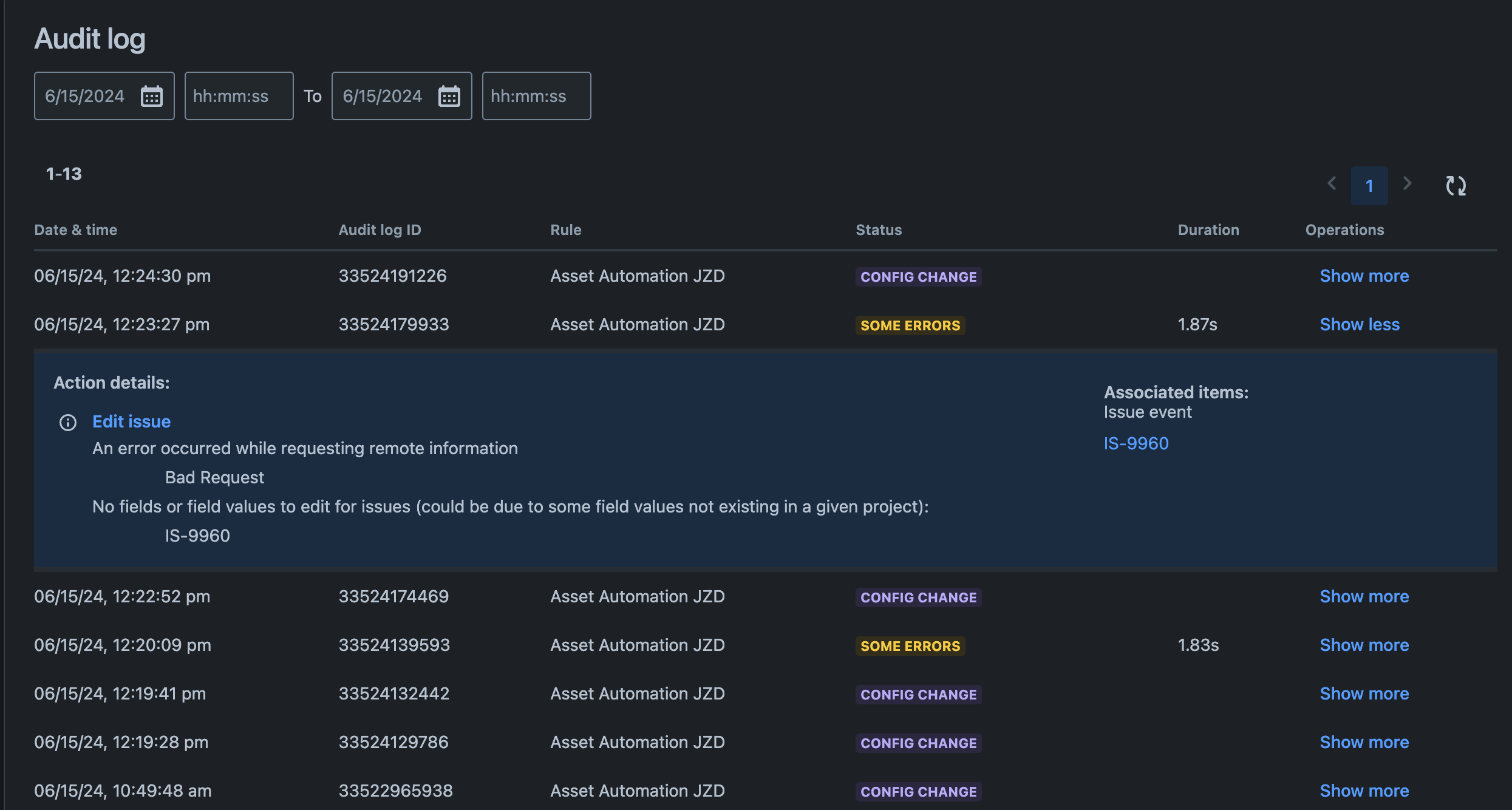Viewport: 1512px width, 810px height.
Task: Click the SOME ERRORS status badge
Action: pyautogui.click(x=910, y=325)
